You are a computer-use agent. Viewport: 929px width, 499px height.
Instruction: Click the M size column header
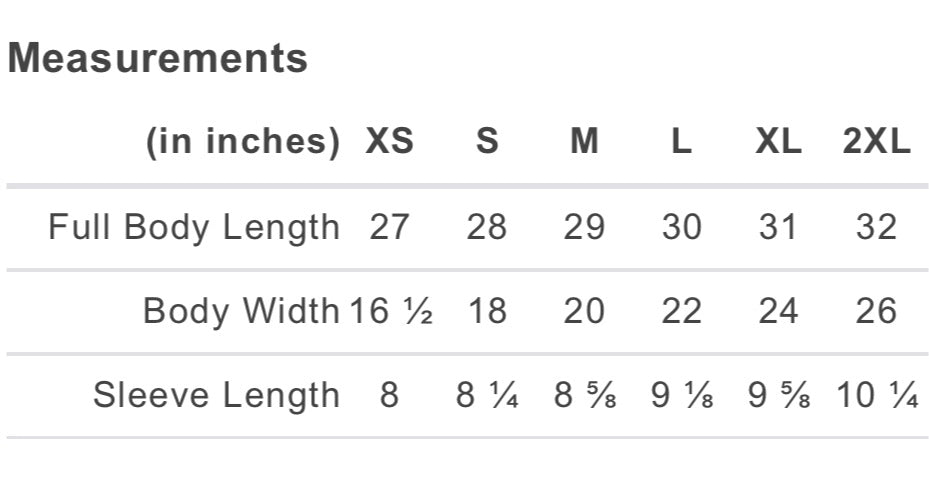click(x=584, y=142)
